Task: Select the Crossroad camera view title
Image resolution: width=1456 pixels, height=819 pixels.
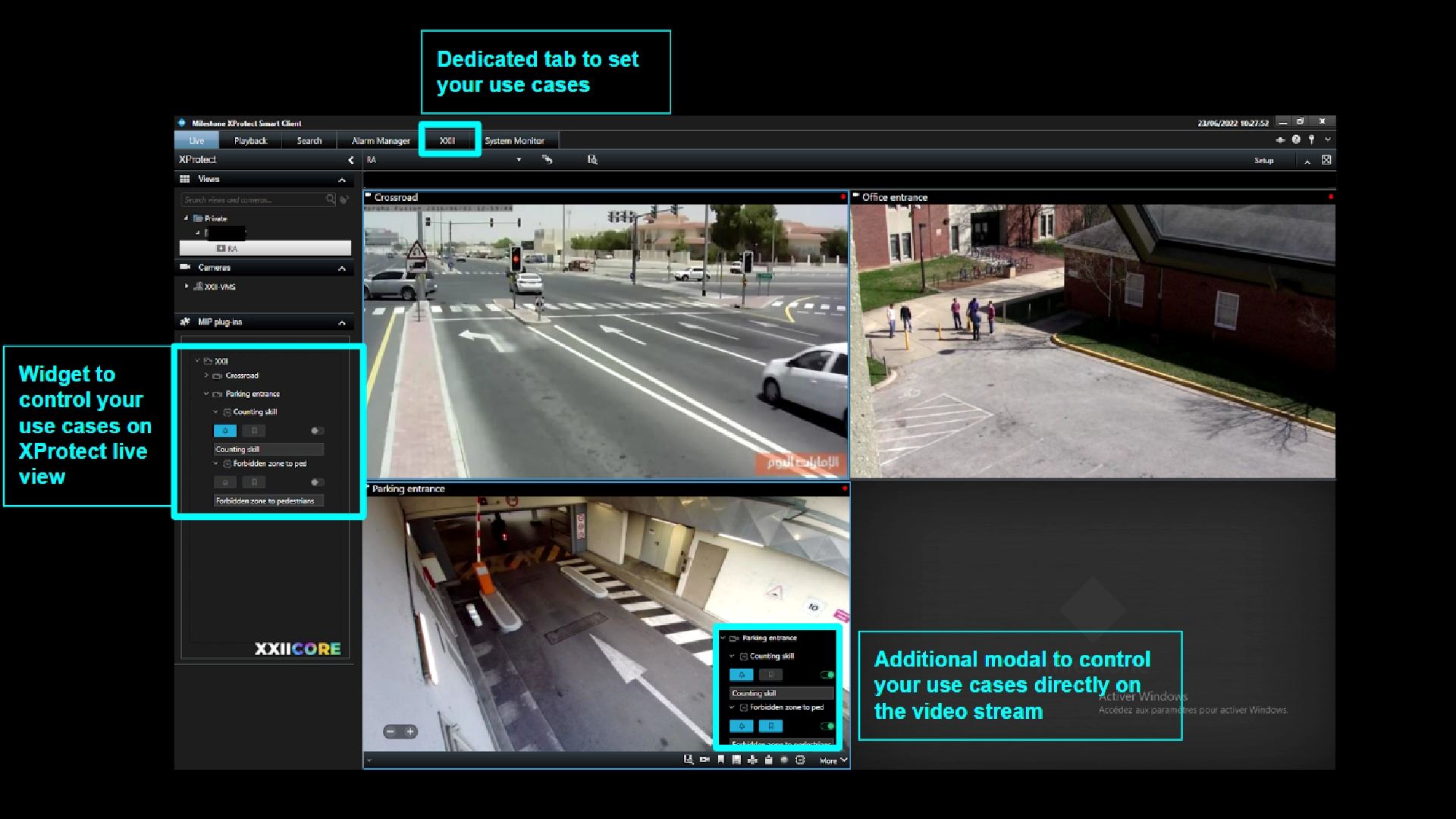Action: coord(396,197)
